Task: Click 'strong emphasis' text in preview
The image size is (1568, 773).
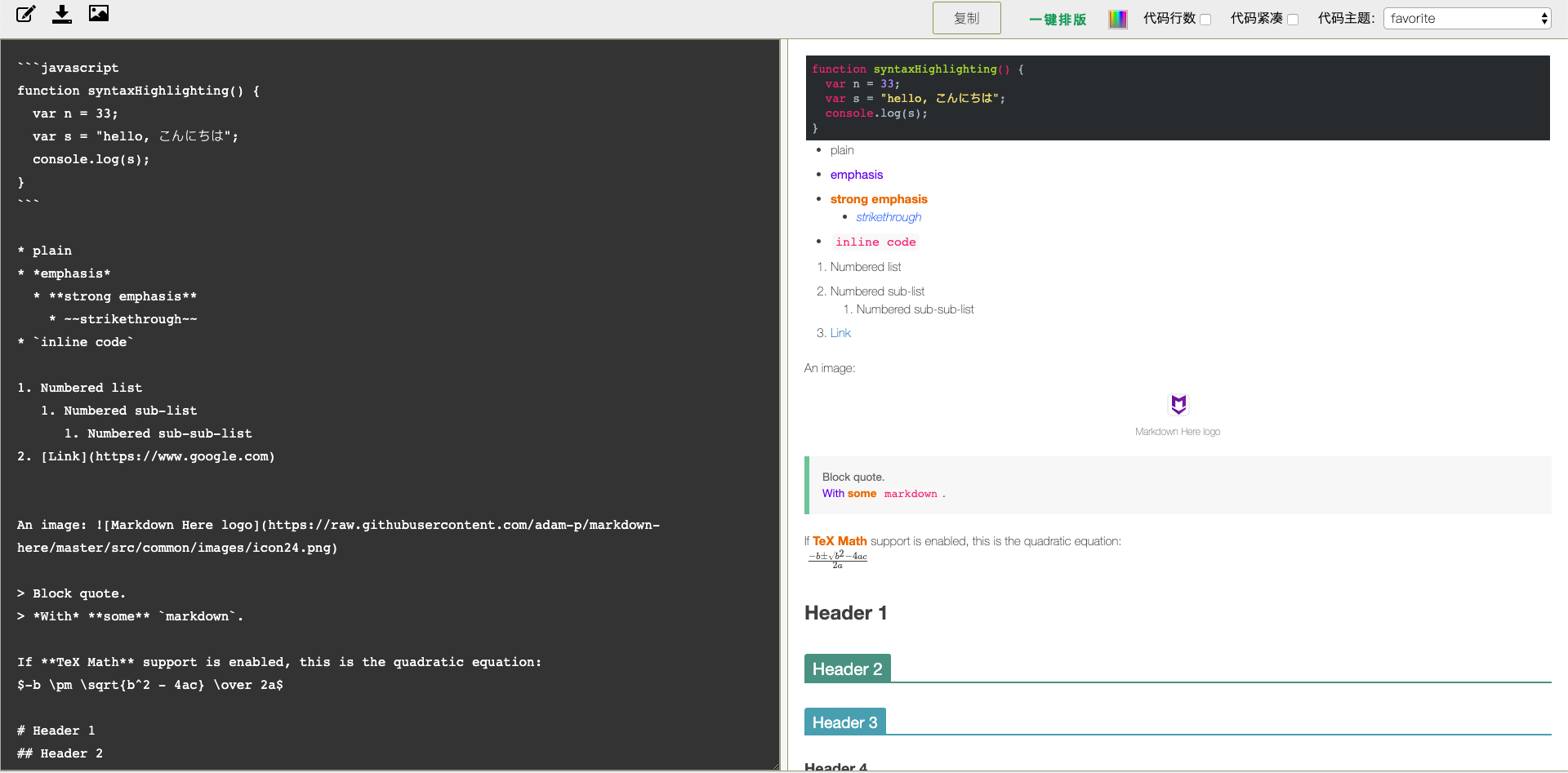Action: tap(879, 199)
